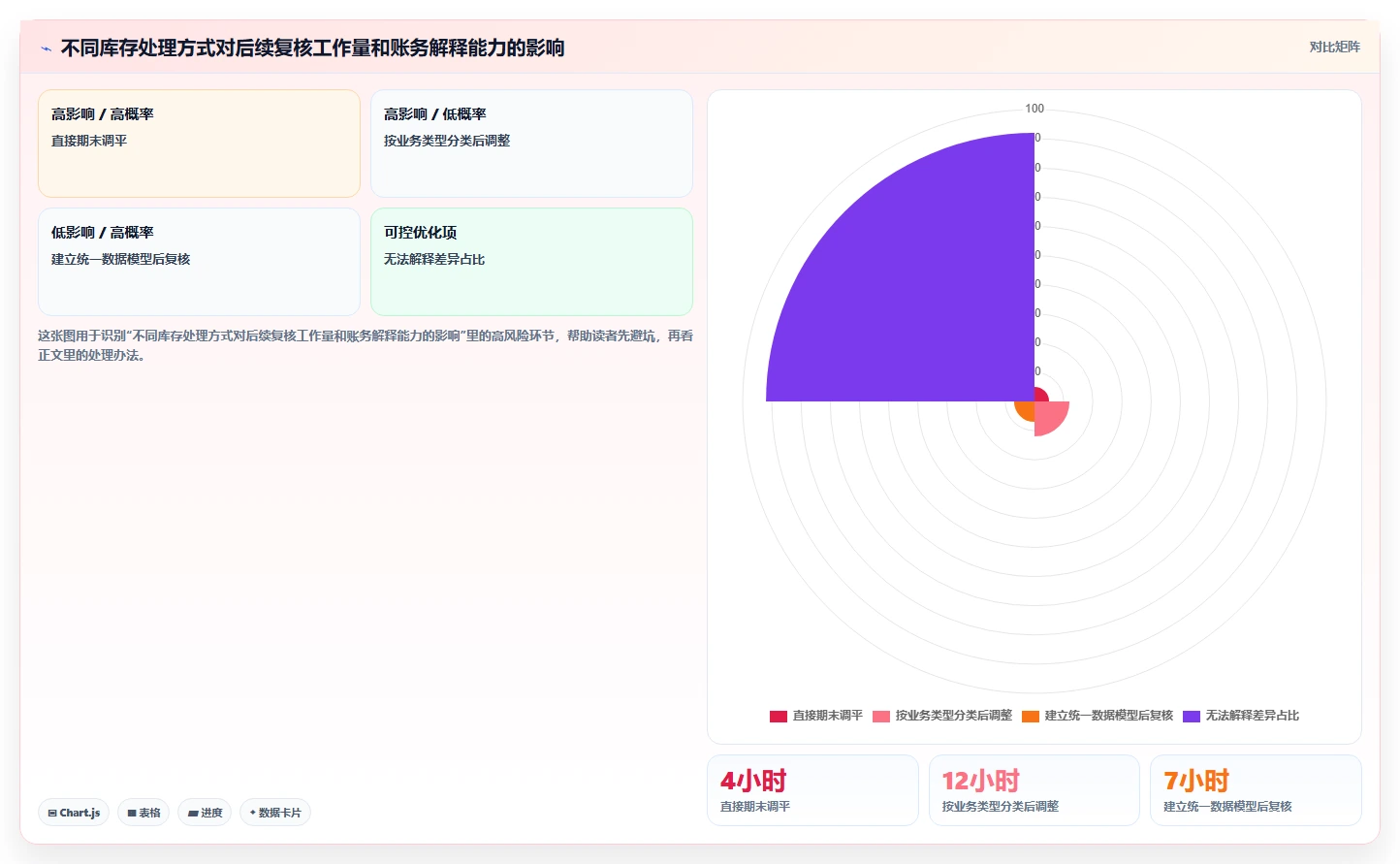Click the small orange polar chart segment
This screenshot has width=1400, height=864.
coord(1026,410)
